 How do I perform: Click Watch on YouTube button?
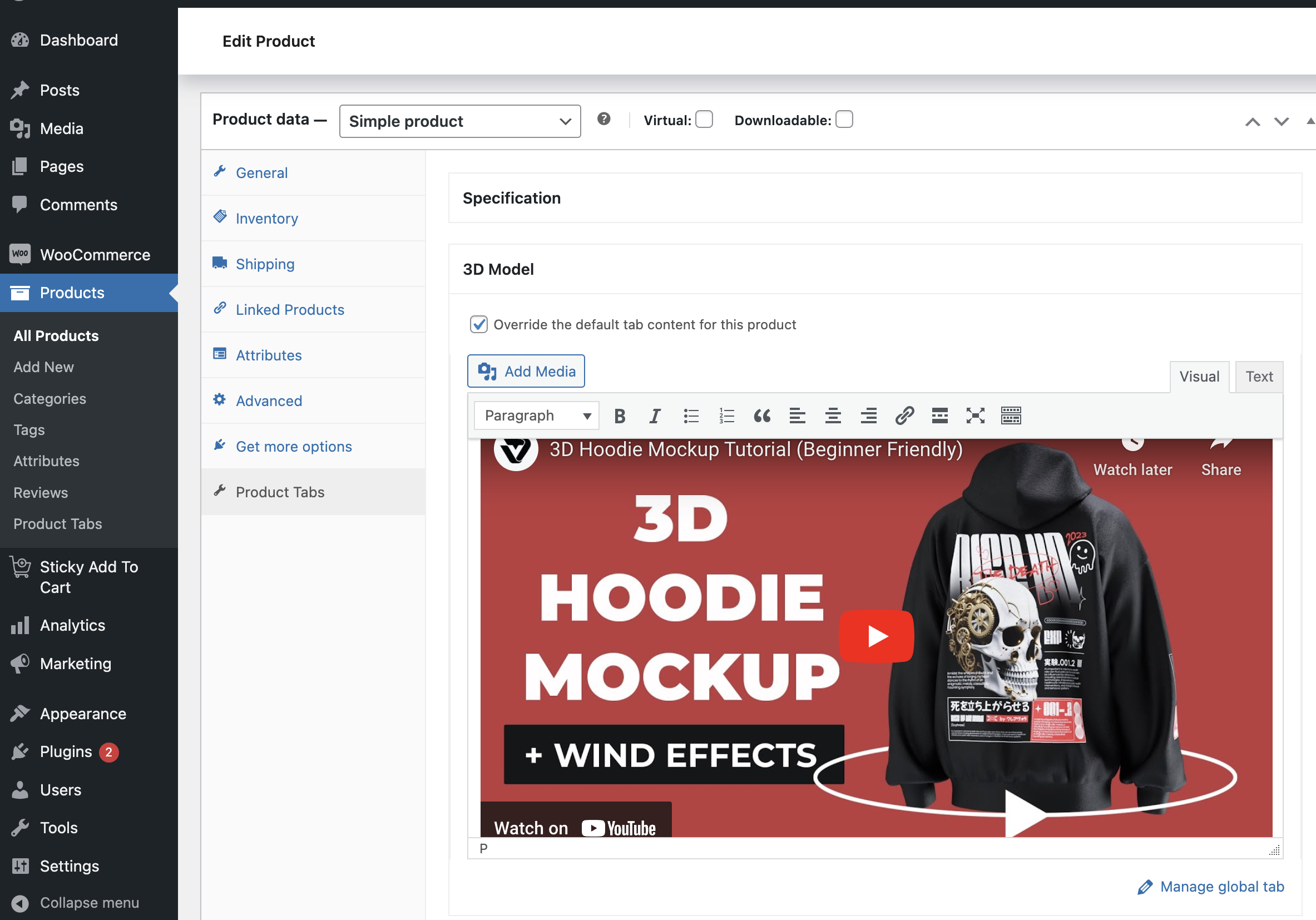tap(576, 821)
